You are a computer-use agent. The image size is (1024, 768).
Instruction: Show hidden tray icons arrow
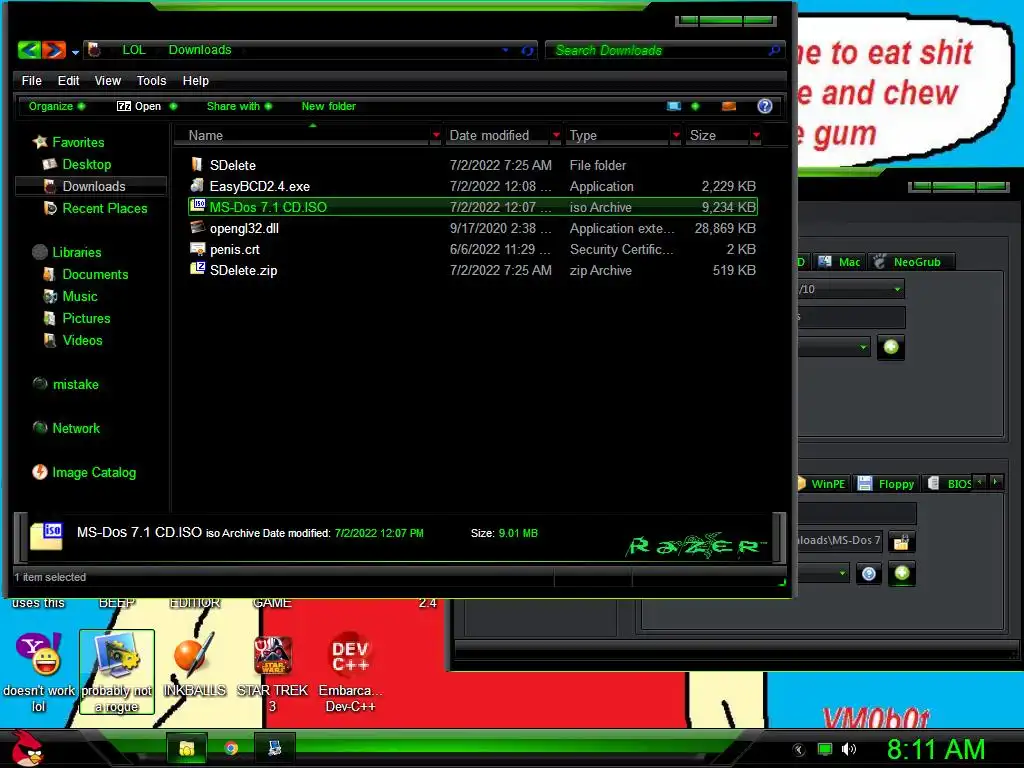coord(799,750)
